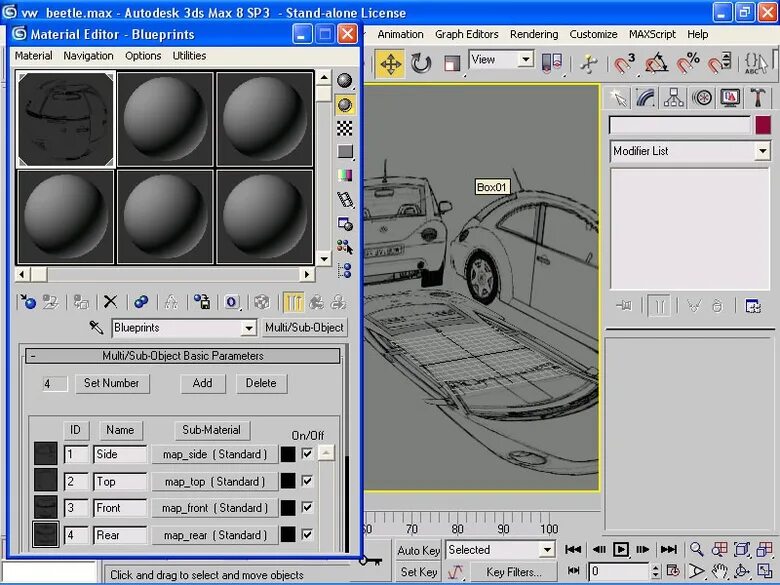Toggle the 3D Snaps icon
This screenshot has width=780, height=585.
623,64
